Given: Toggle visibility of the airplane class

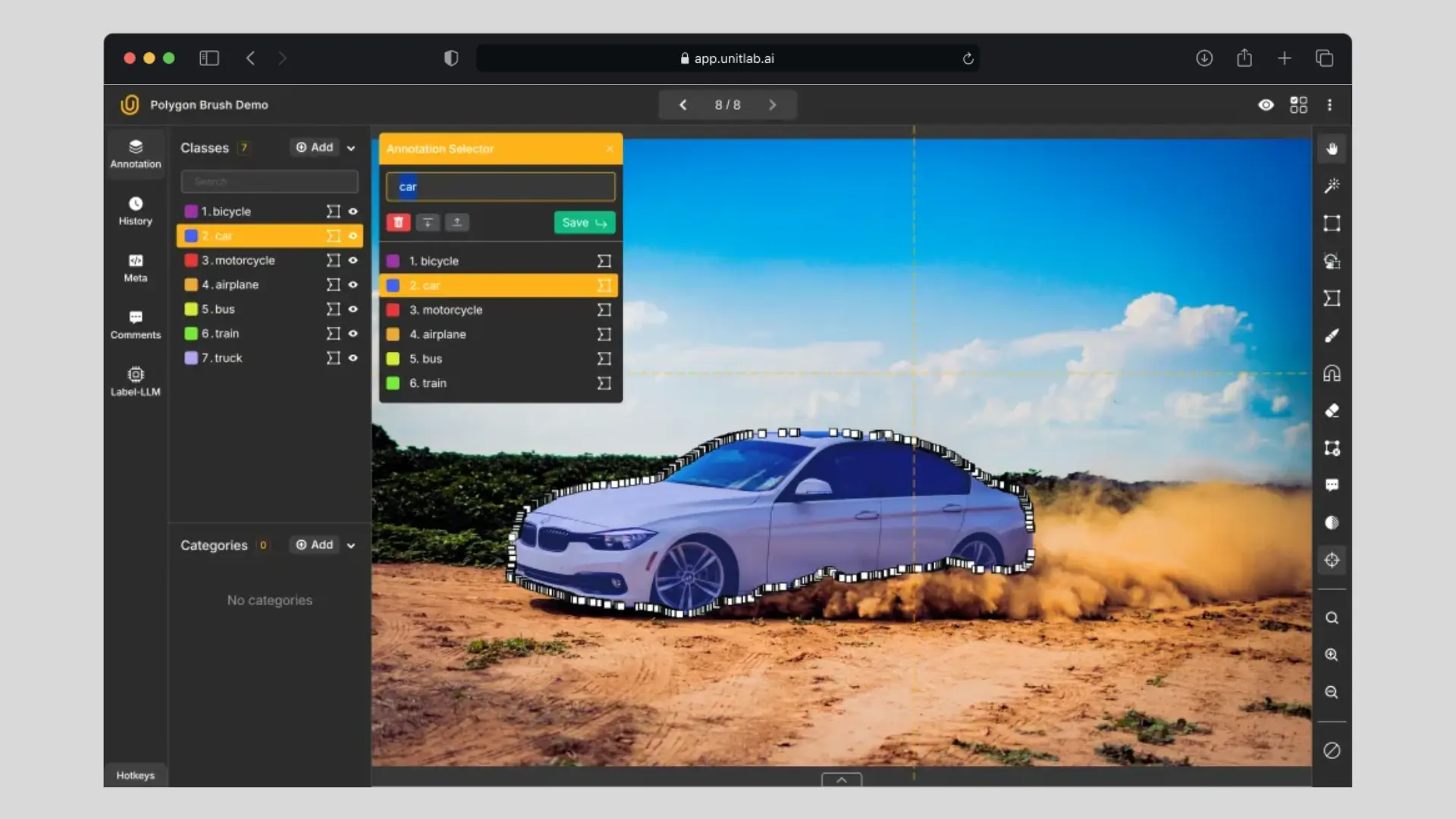Looking at the screenshot, I should tap(353, 284).
